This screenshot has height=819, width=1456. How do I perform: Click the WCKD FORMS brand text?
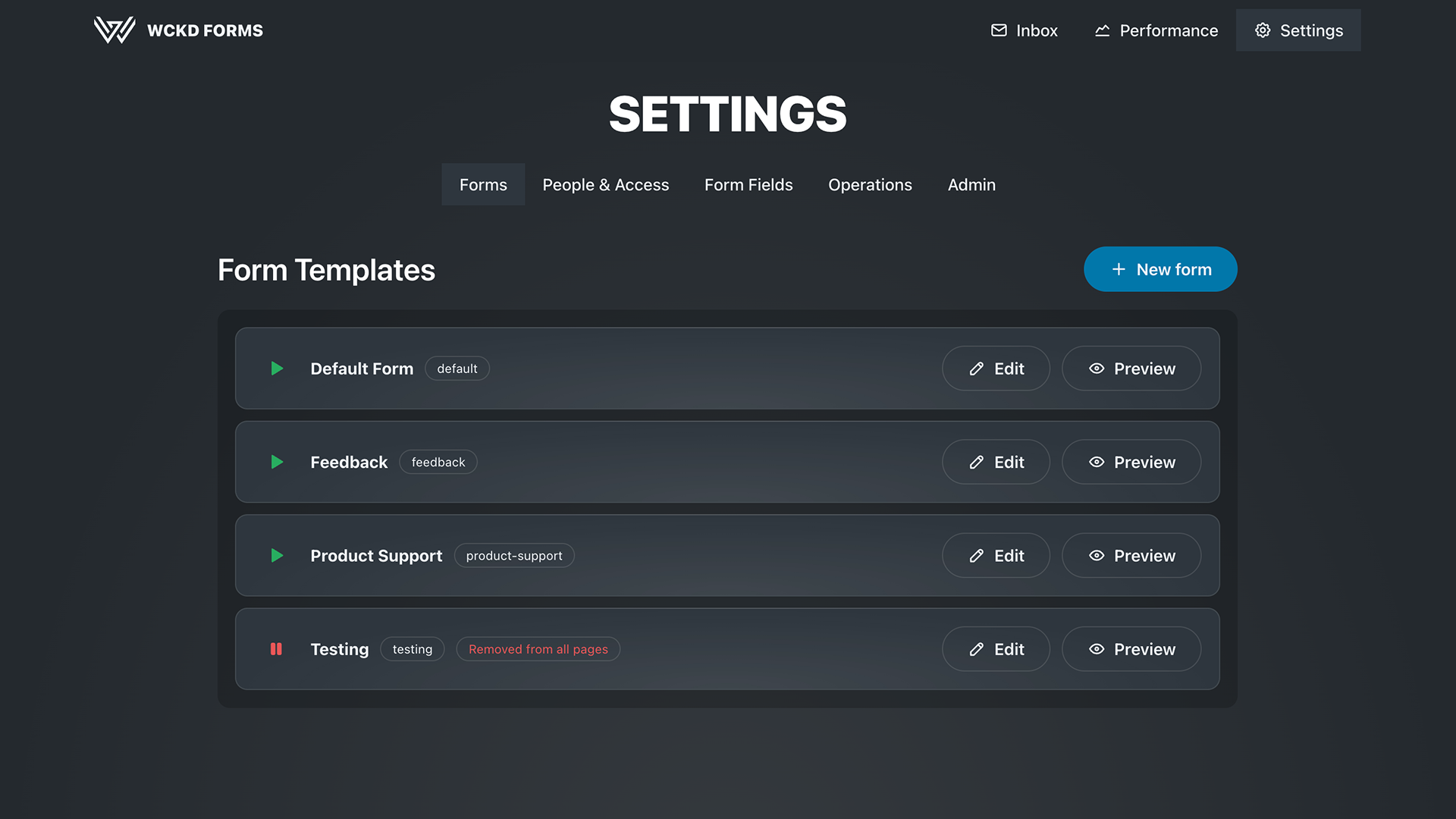tap(205, 30)
